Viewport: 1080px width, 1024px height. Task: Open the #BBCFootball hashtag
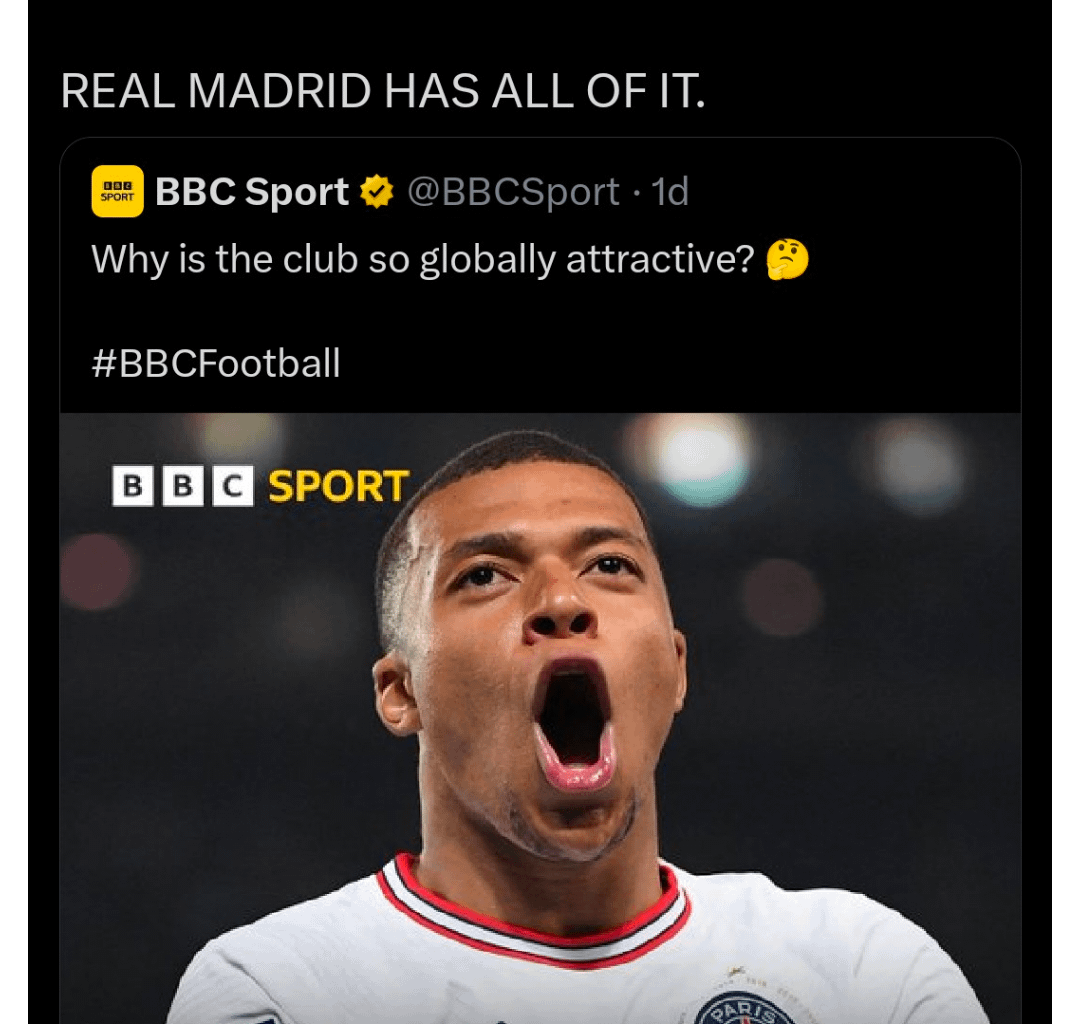(216, 363)
